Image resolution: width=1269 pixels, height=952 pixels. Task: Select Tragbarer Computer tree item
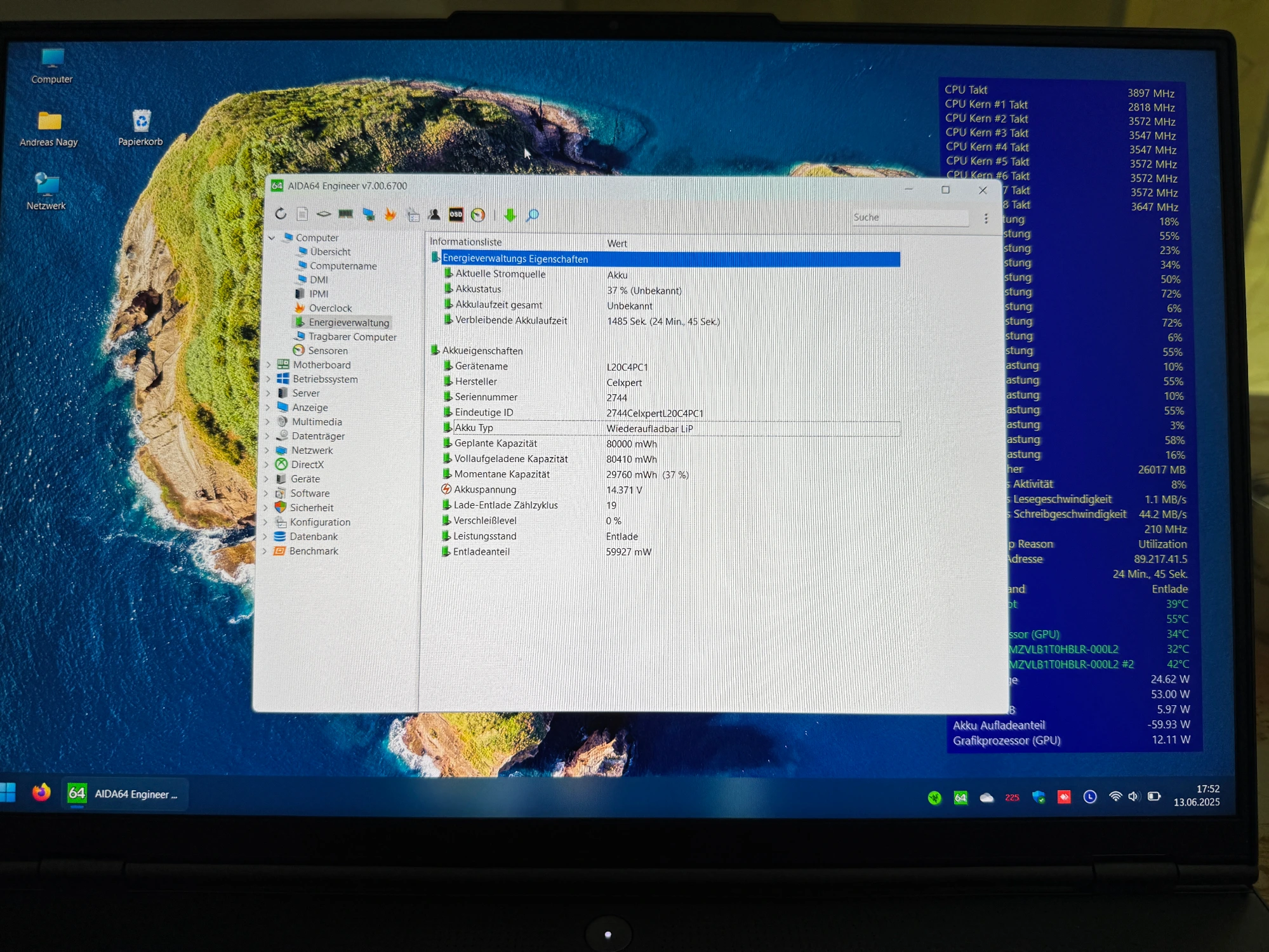[352, 336]
